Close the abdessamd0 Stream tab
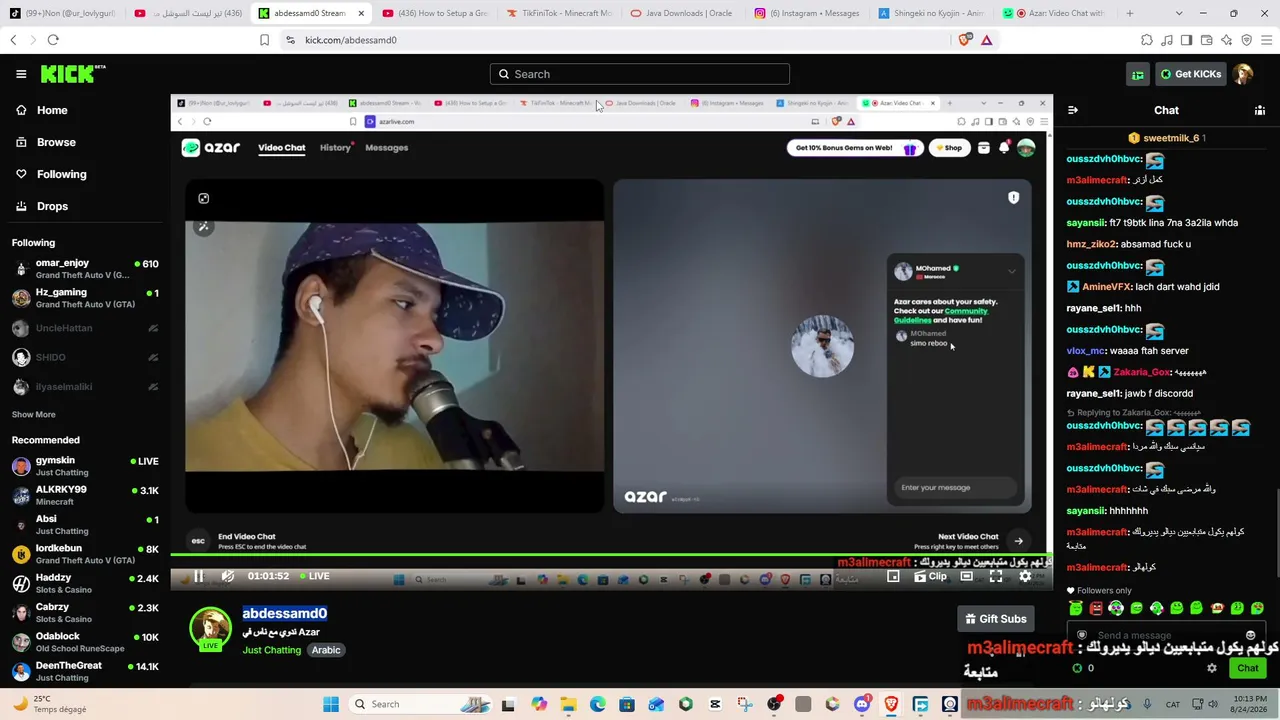This screenshot has width=1280, height=720. point(361,13)
